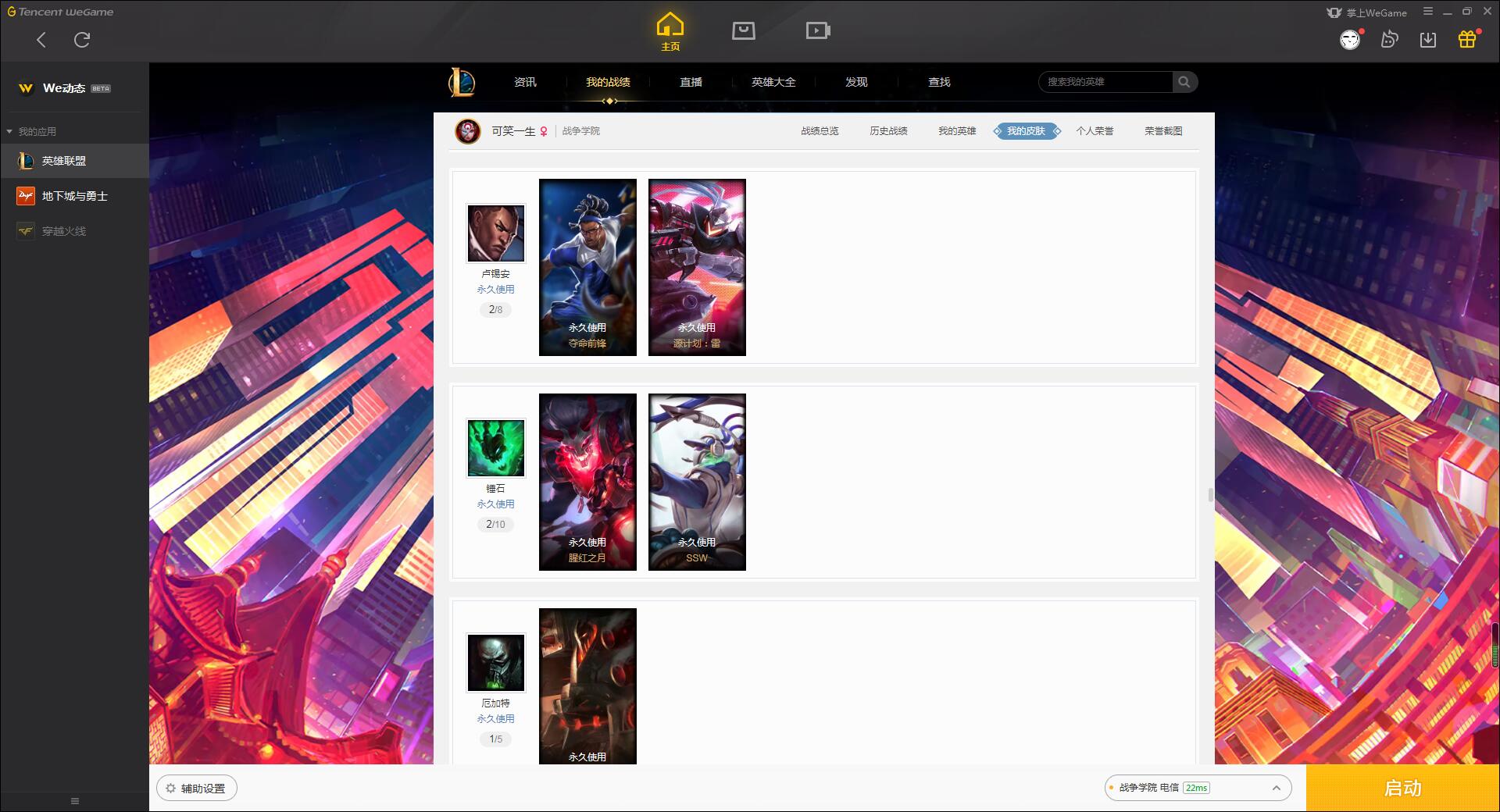Screen dimensions: 1500x812
Task: Open the SSW skin card
Action: [697, 482]
